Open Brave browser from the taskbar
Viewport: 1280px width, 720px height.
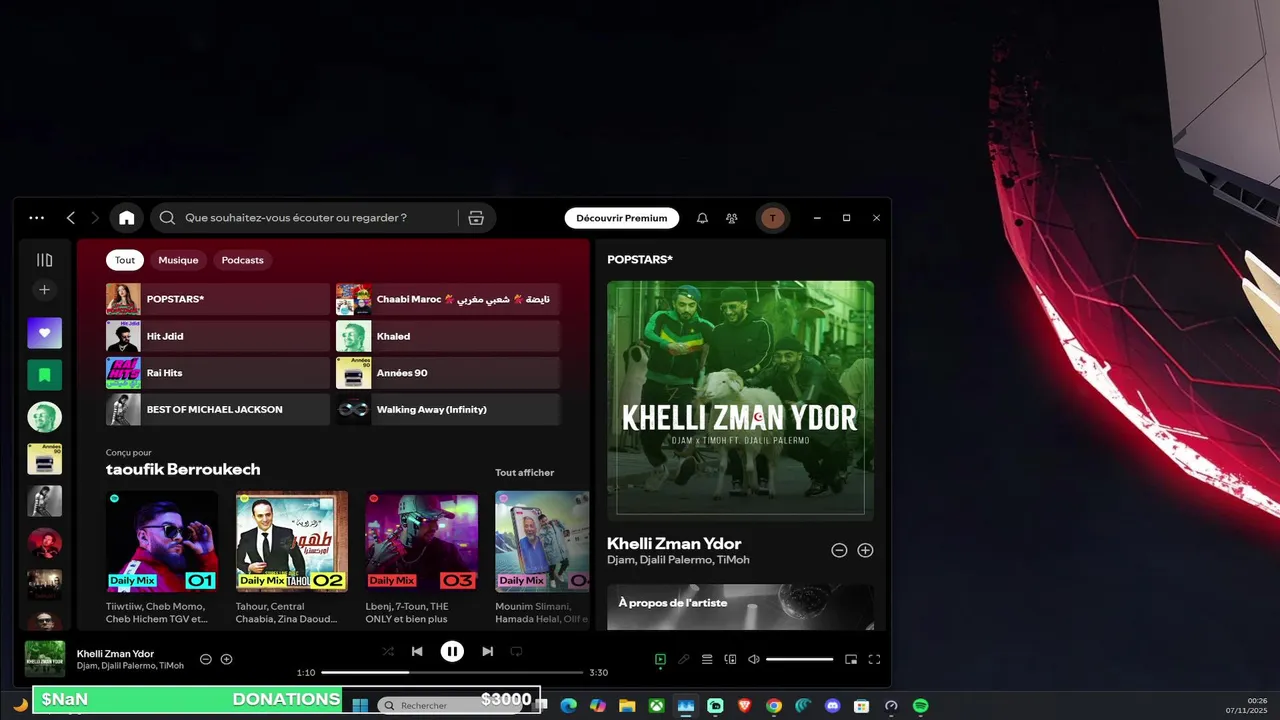pos(745,705)
